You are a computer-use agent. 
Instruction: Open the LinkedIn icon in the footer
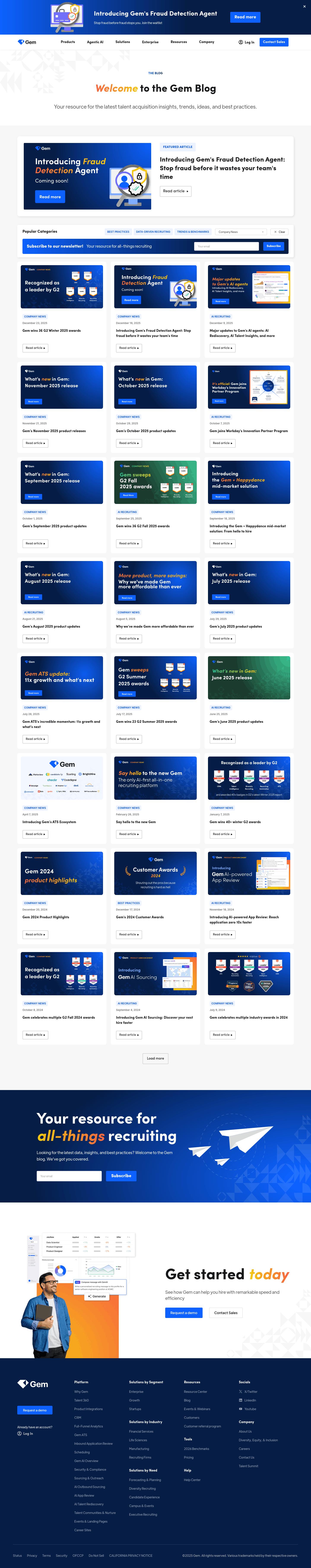pyautogui.click(x=241, y=1400)
